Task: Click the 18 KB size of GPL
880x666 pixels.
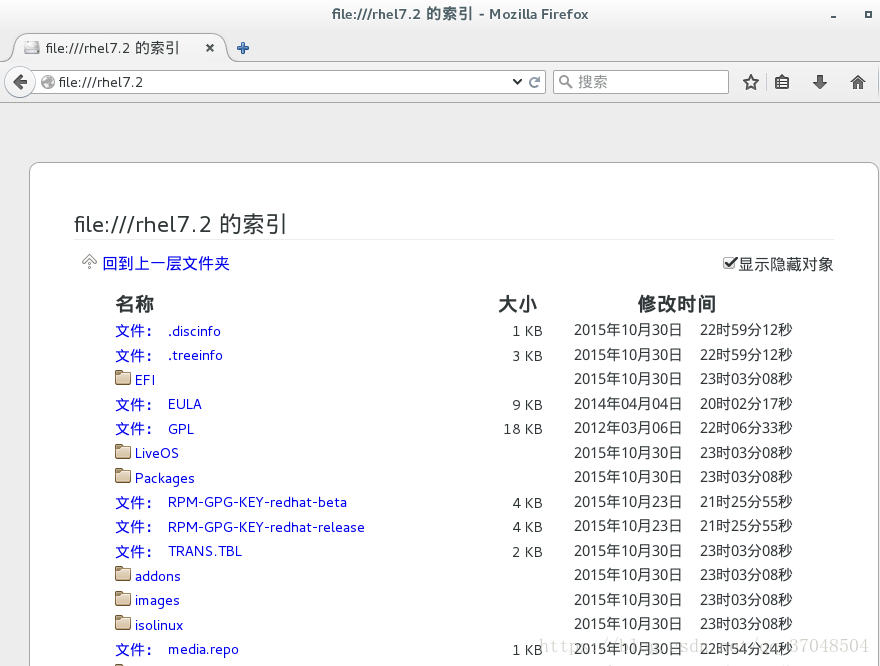Action: [522, 429]
